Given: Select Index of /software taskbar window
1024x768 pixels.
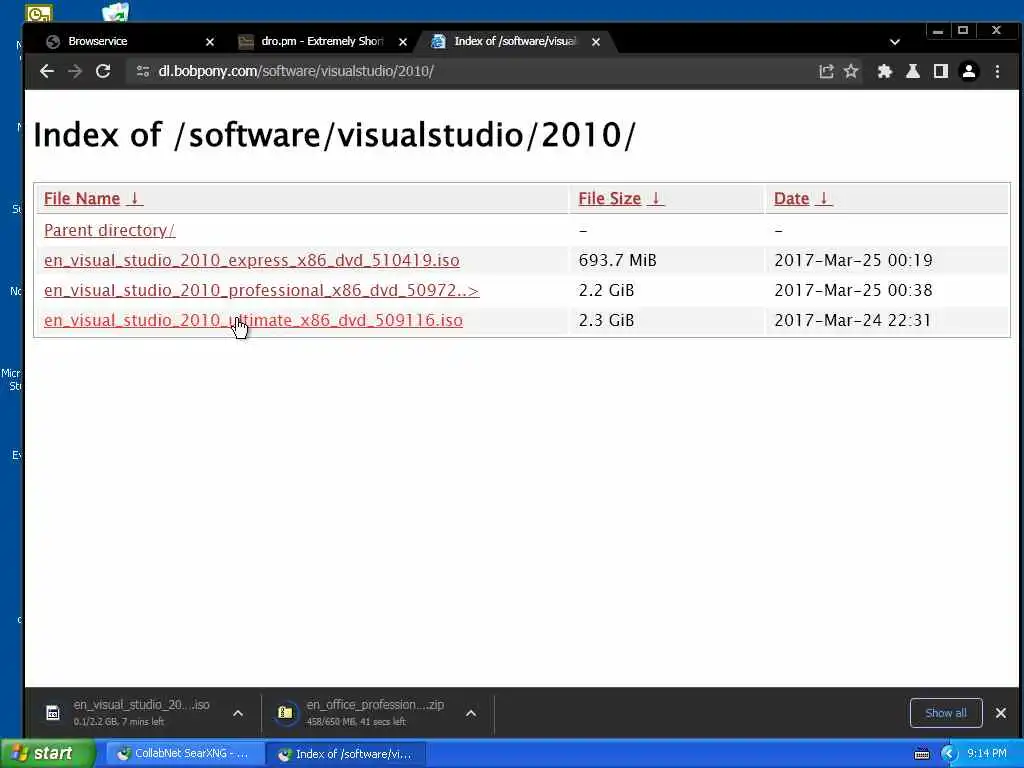Looking at the screenshot, I should pyautogui.click(x=346, y=754).
